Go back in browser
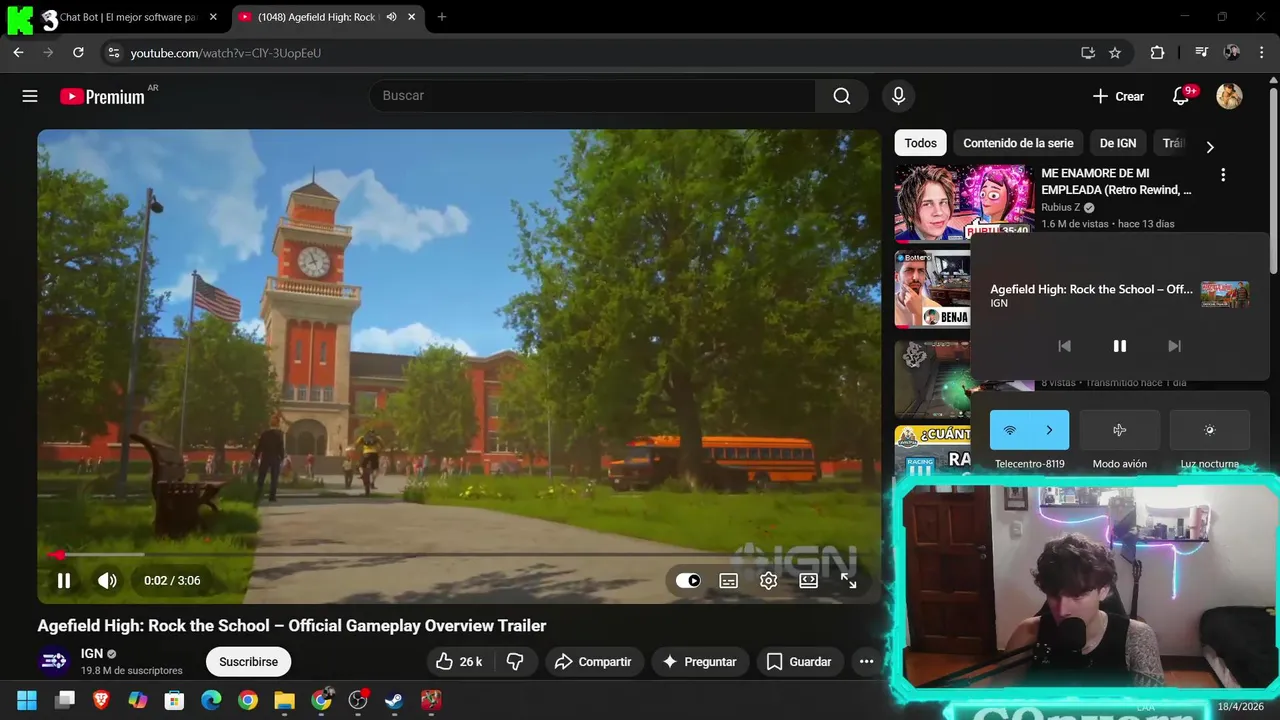This screenshot has height=720, width=1280. (18, 53)
